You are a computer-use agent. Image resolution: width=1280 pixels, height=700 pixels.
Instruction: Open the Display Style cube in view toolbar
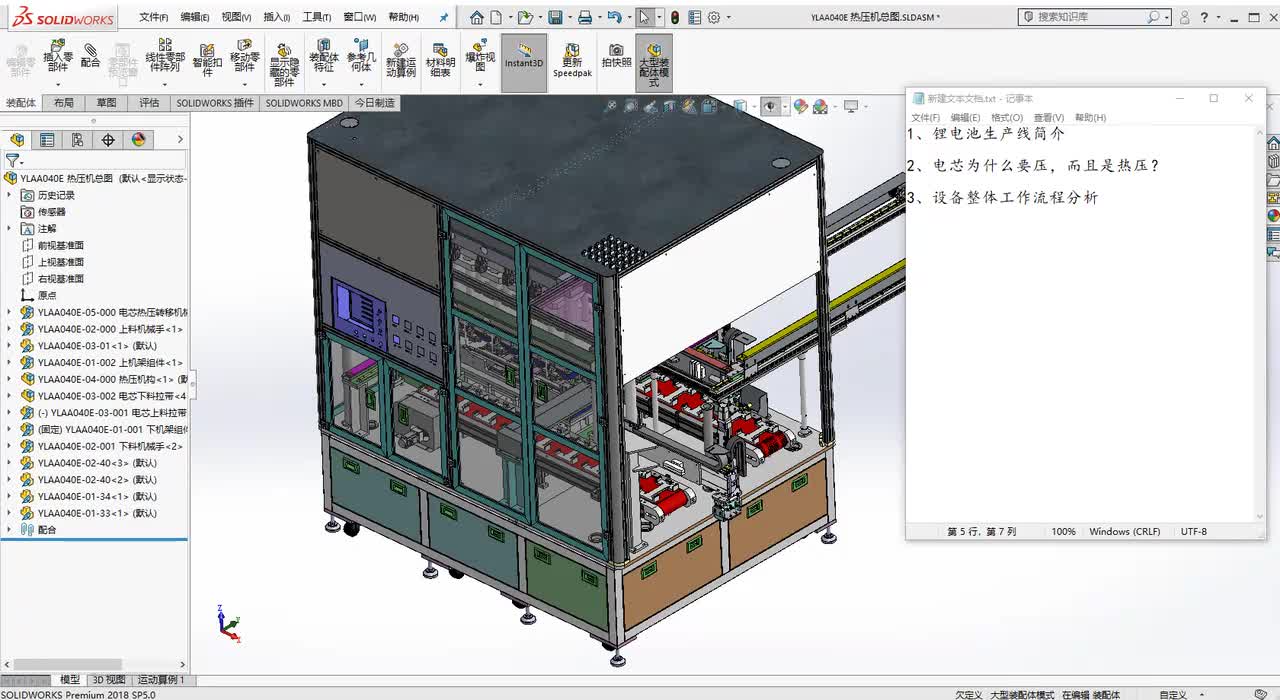pyautogui.click(x=740, y=106)
